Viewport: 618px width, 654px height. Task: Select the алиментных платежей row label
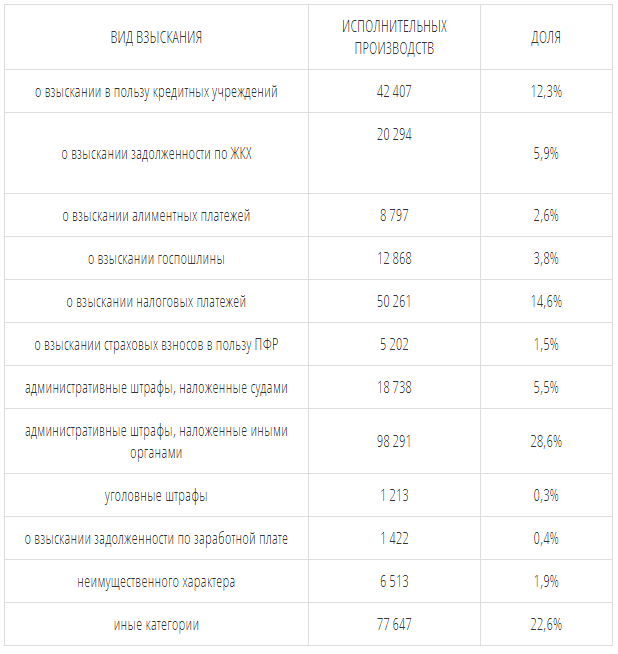tap(156, 216)
